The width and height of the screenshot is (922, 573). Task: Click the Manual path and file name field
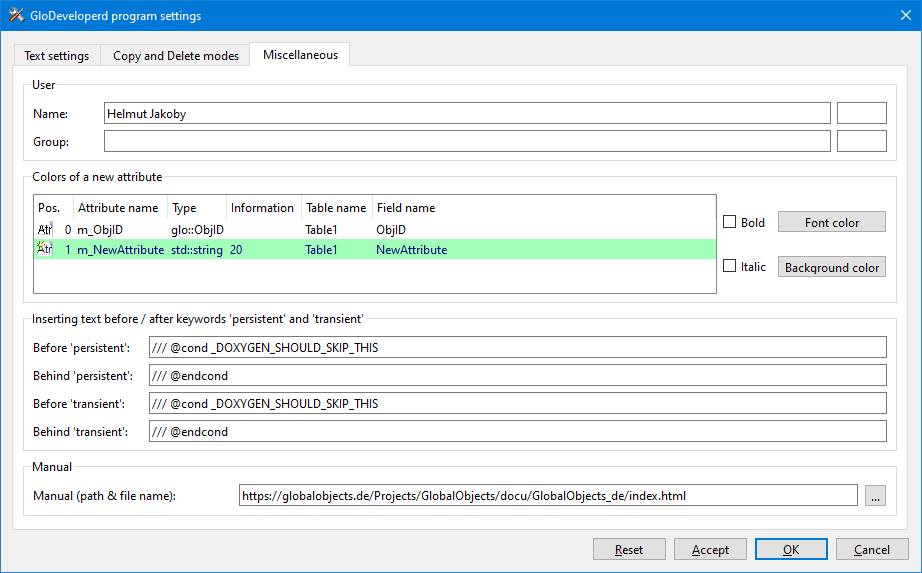coord(548,495)
